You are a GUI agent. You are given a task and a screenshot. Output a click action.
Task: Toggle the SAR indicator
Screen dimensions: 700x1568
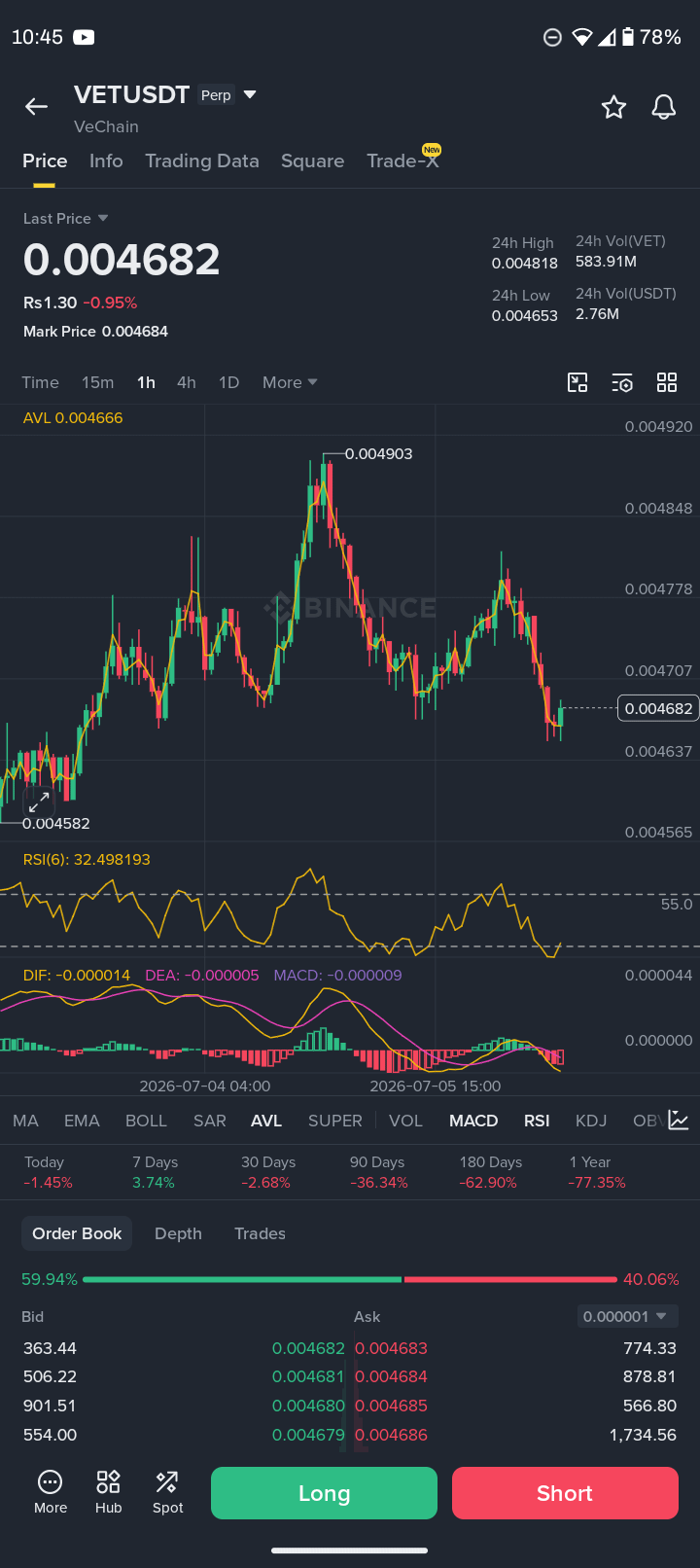point(210,1121)
